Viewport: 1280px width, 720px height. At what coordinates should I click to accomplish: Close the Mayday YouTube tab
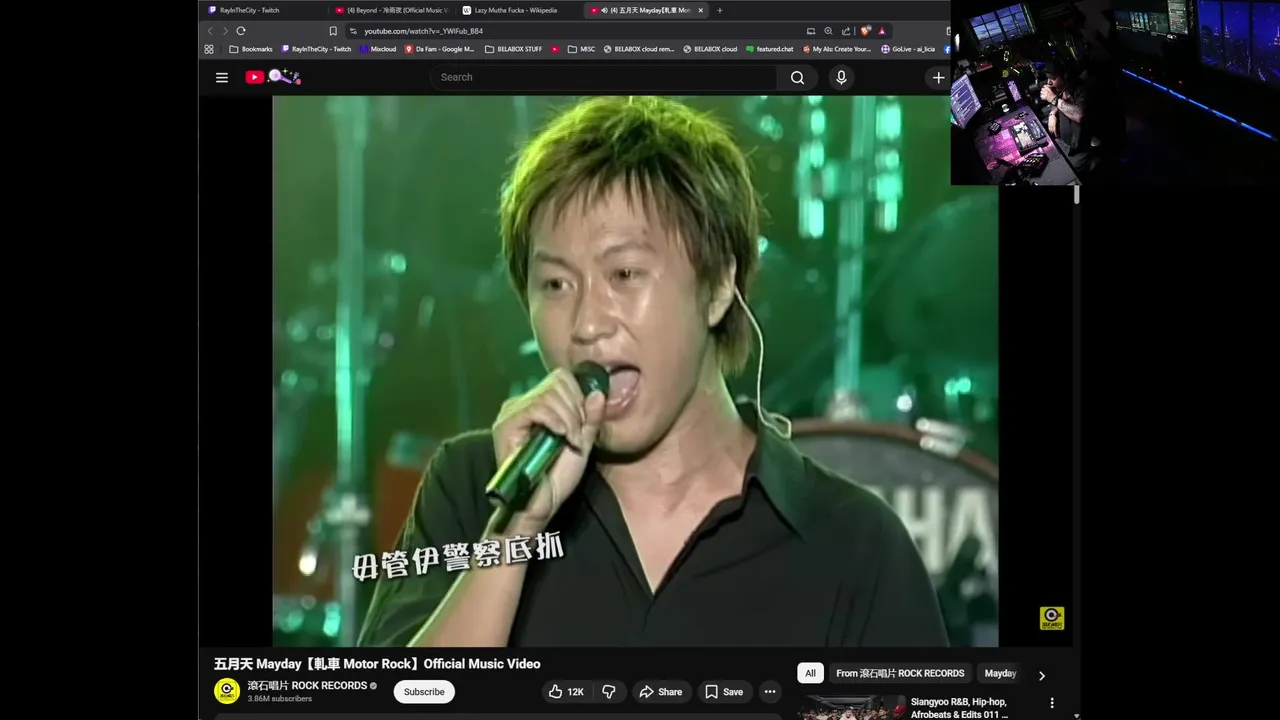pyautogui.click(x=700, y=10)
